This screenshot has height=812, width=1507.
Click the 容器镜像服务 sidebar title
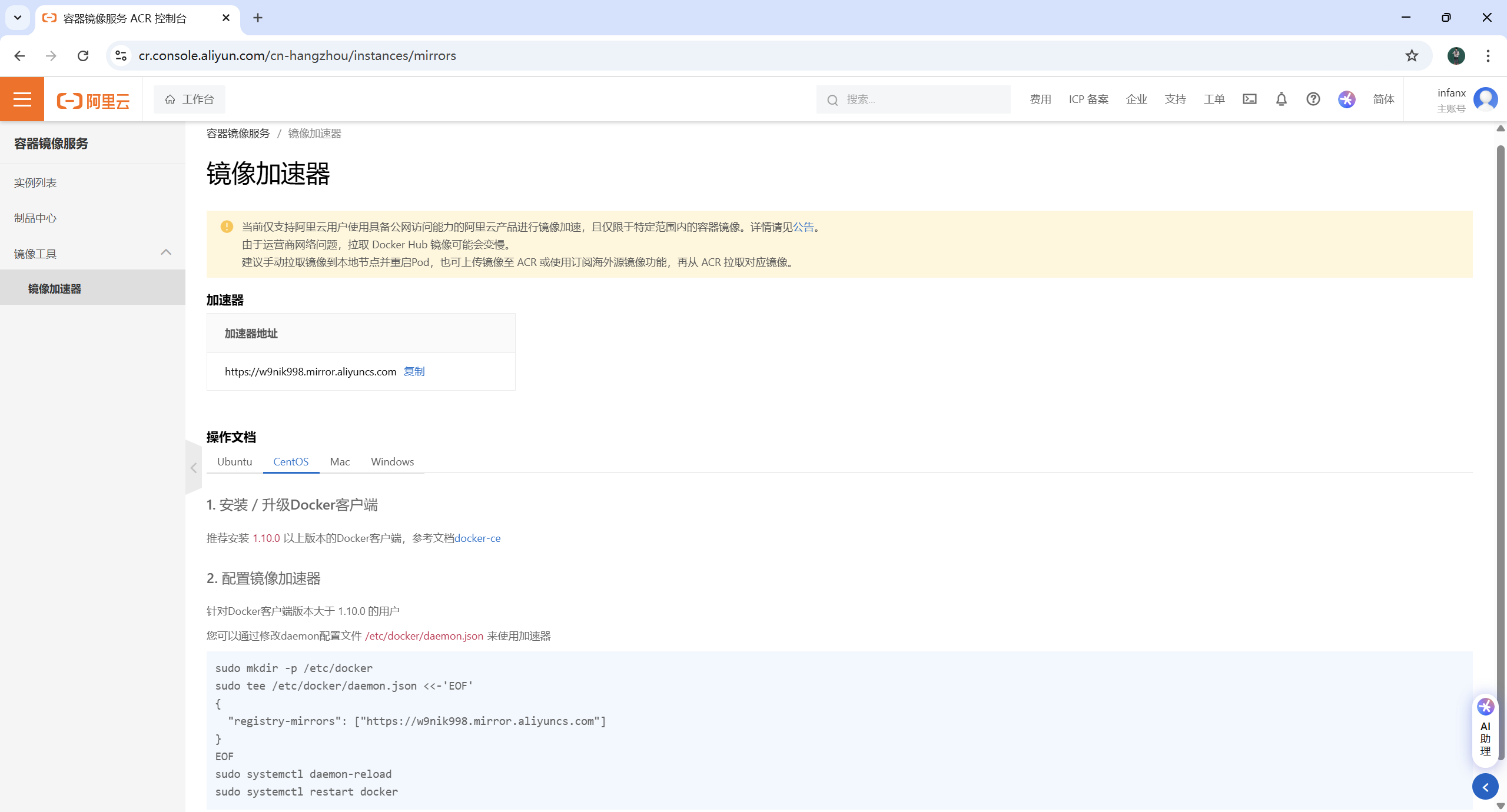(51, 144)
